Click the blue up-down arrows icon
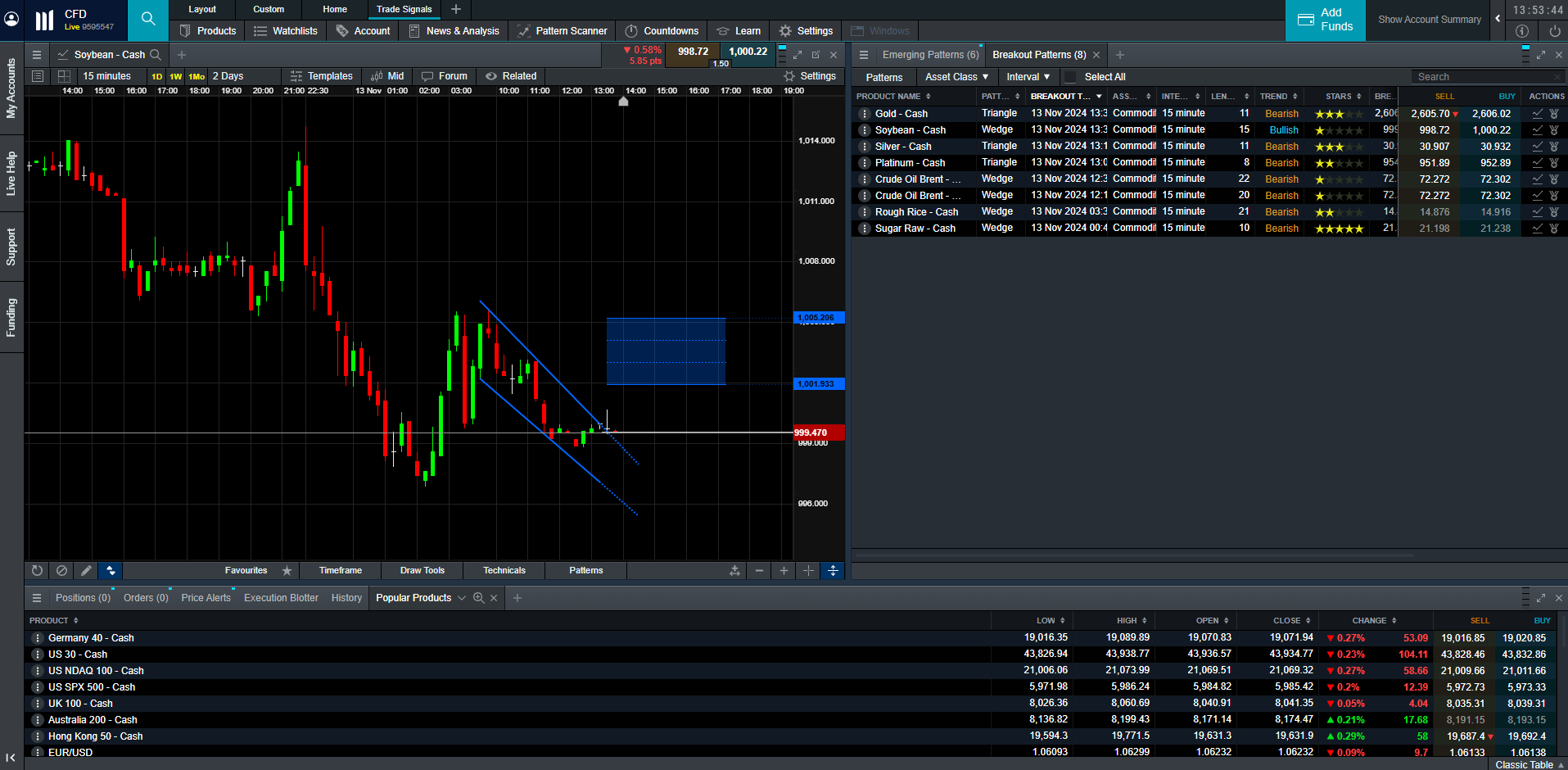 coord(111,570)
